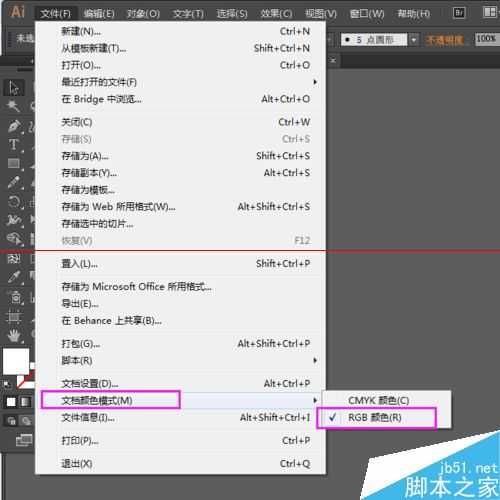This screenshot has height=500, width=500.
Task: Choose 存储为 Web 所用格式(W)... entry
Action: [180, 207]
